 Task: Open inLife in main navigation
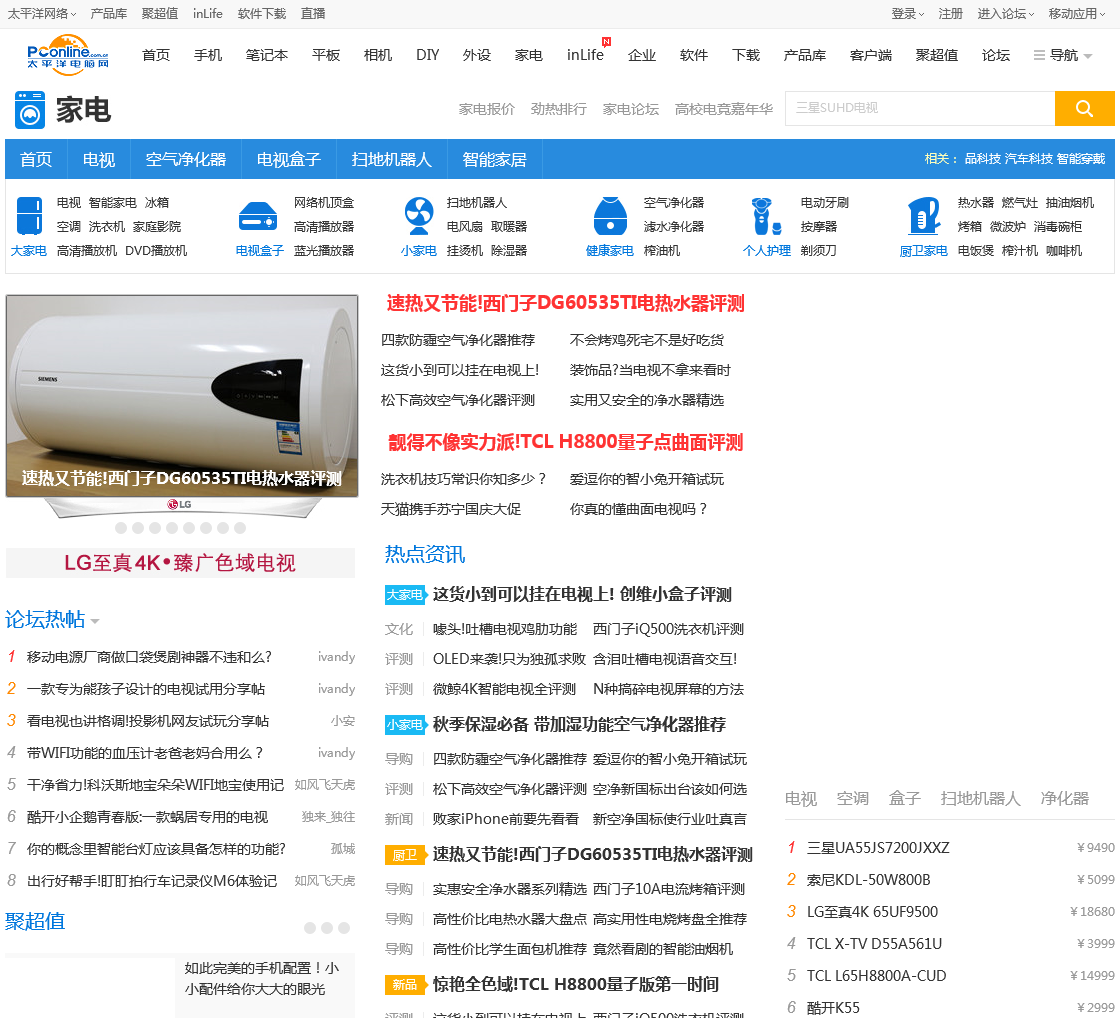pos(585,55)
